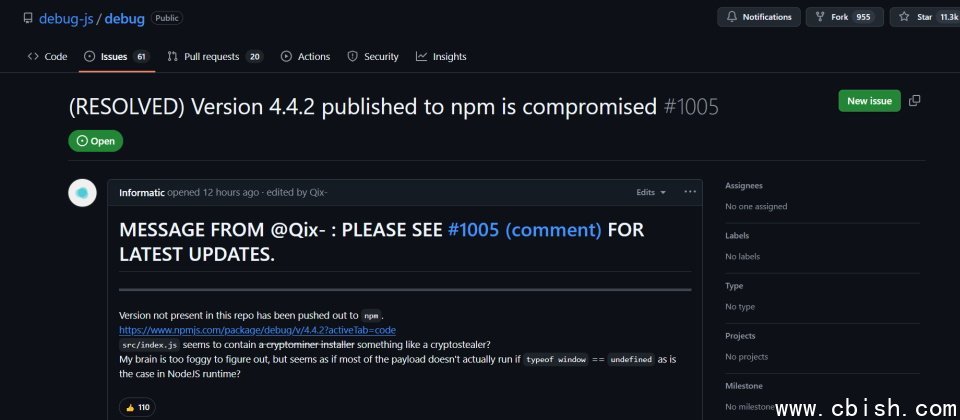This screenshot has height=420, width=960.
Task: Open the #1005 (comment) link
Action: [525, 230]
